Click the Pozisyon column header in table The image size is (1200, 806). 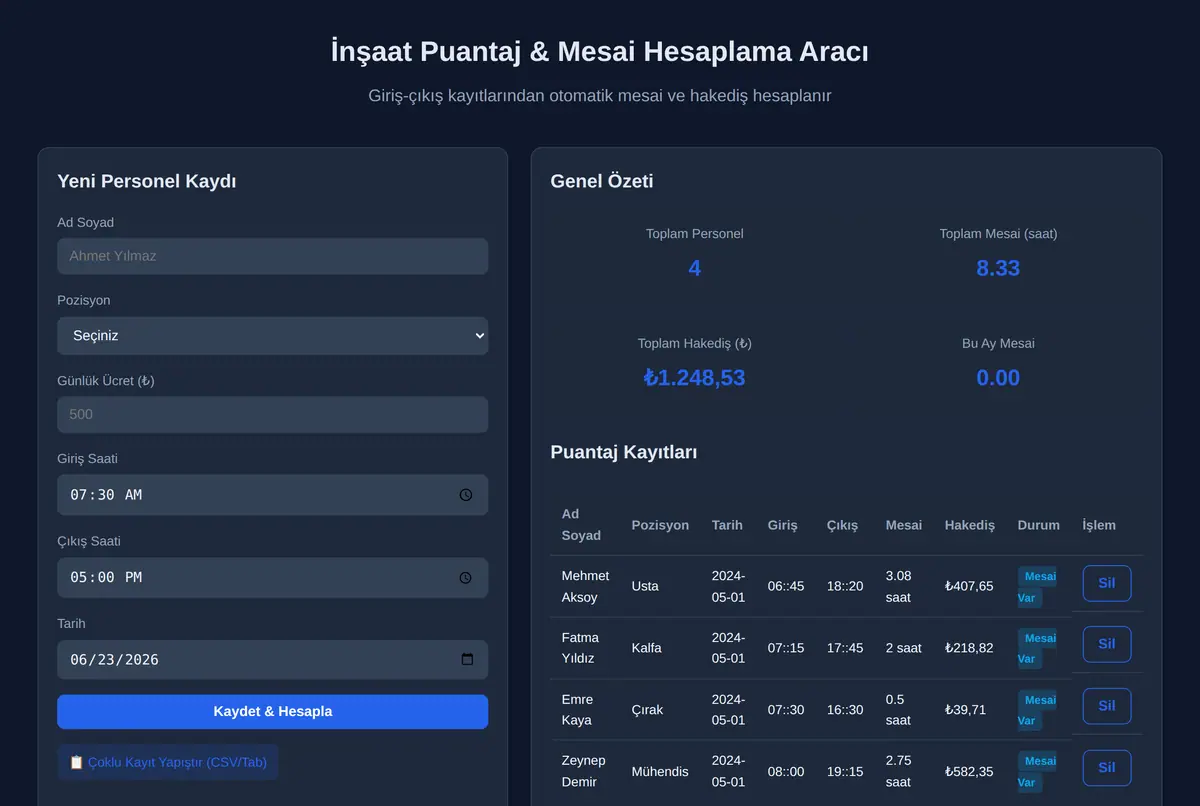(660, 525)
